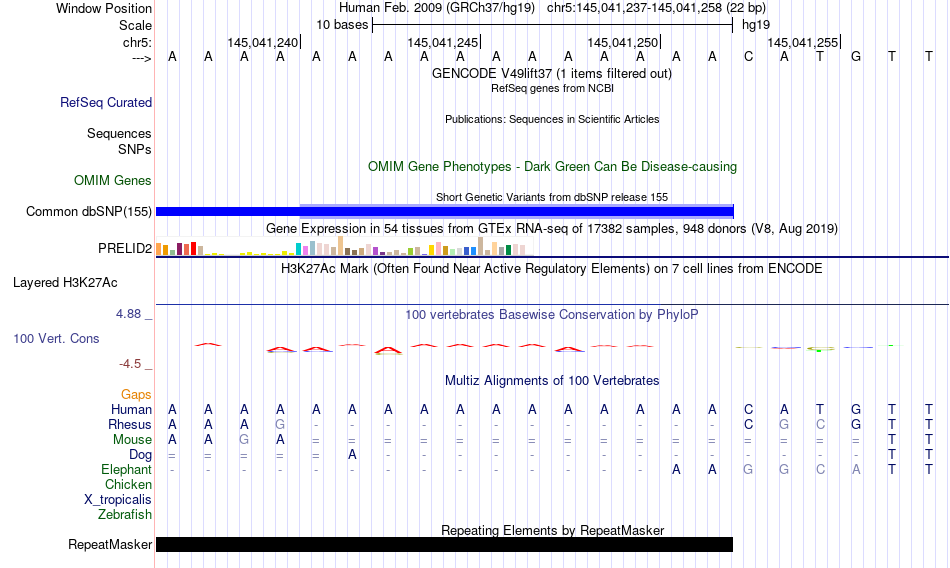This screenshot has width=950, height=568.
Task: Select the Dog species row label
Action: click(141, 455)
